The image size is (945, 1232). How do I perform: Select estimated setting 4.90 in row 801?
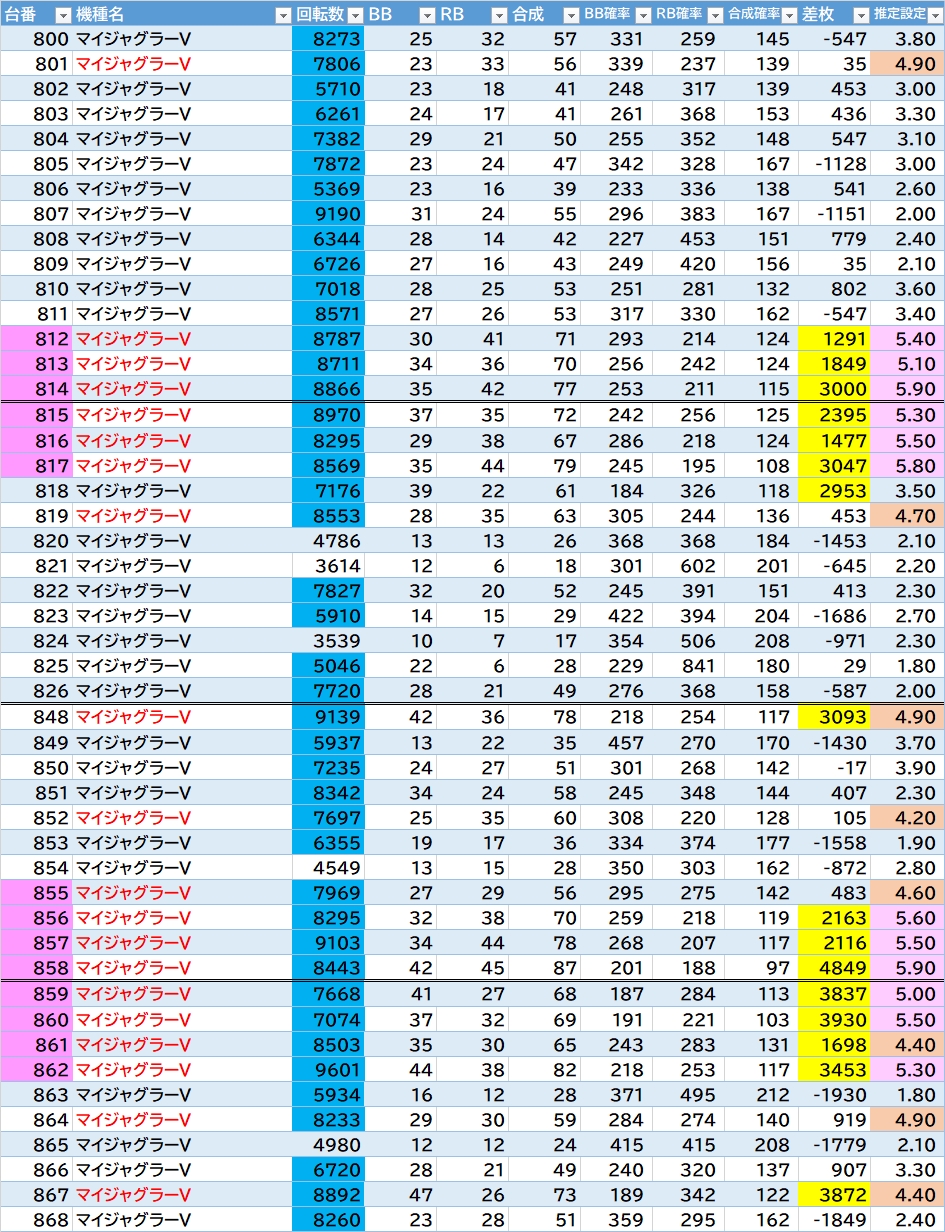click(x=907, y=64)
